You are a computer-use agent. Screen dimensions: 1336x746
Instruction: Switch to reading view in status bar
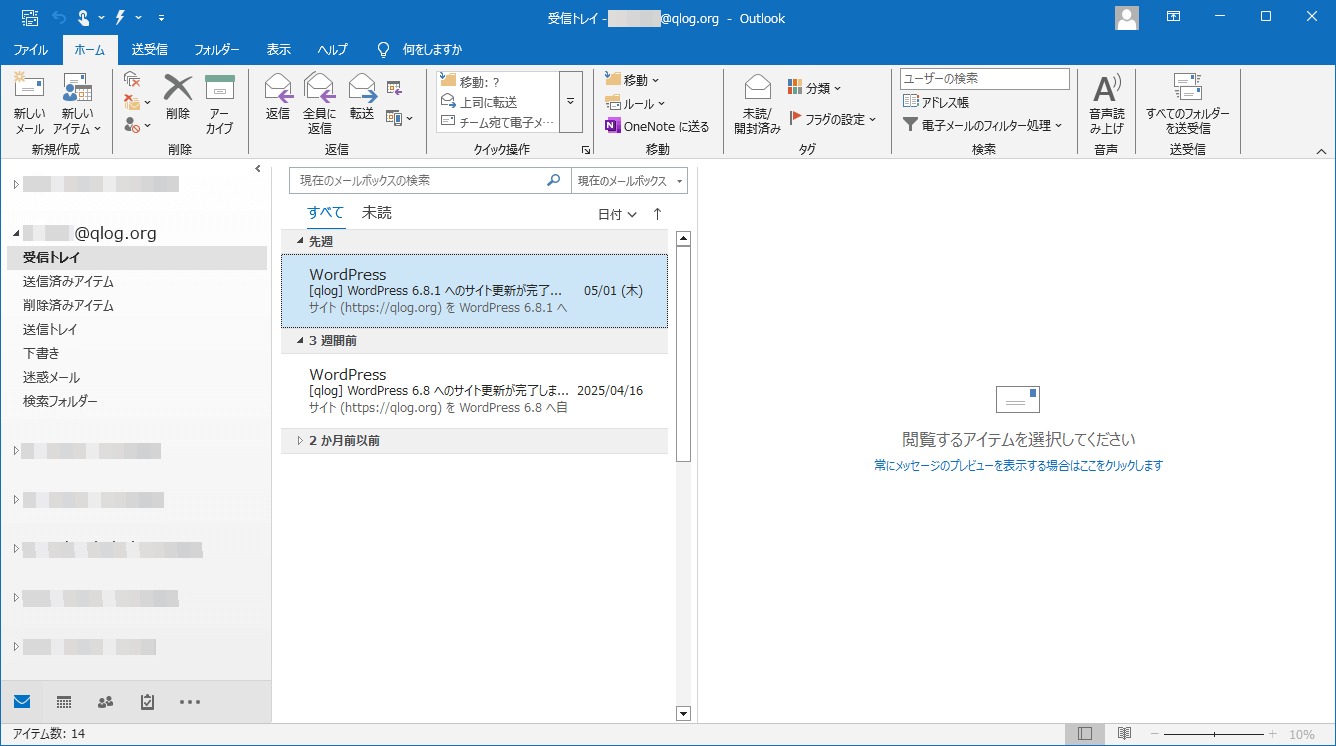(1124, 734)
